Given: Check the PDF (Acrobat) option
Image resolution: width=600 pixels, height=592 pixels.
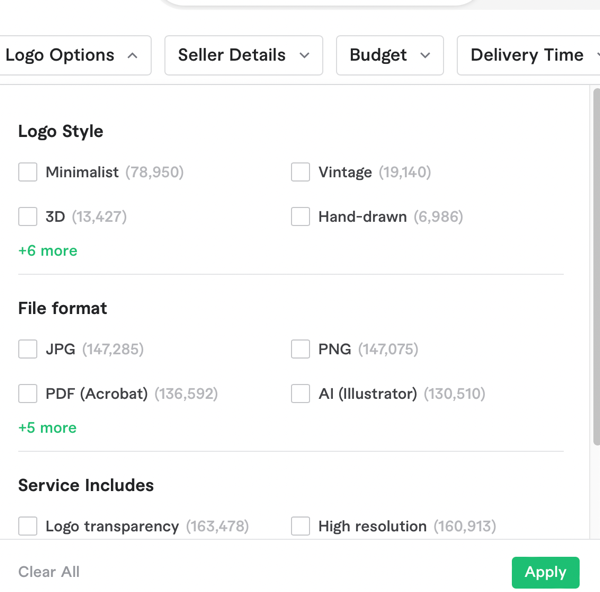Looking at the screenshot, I should pyautogui.click(x=28, y=393).
